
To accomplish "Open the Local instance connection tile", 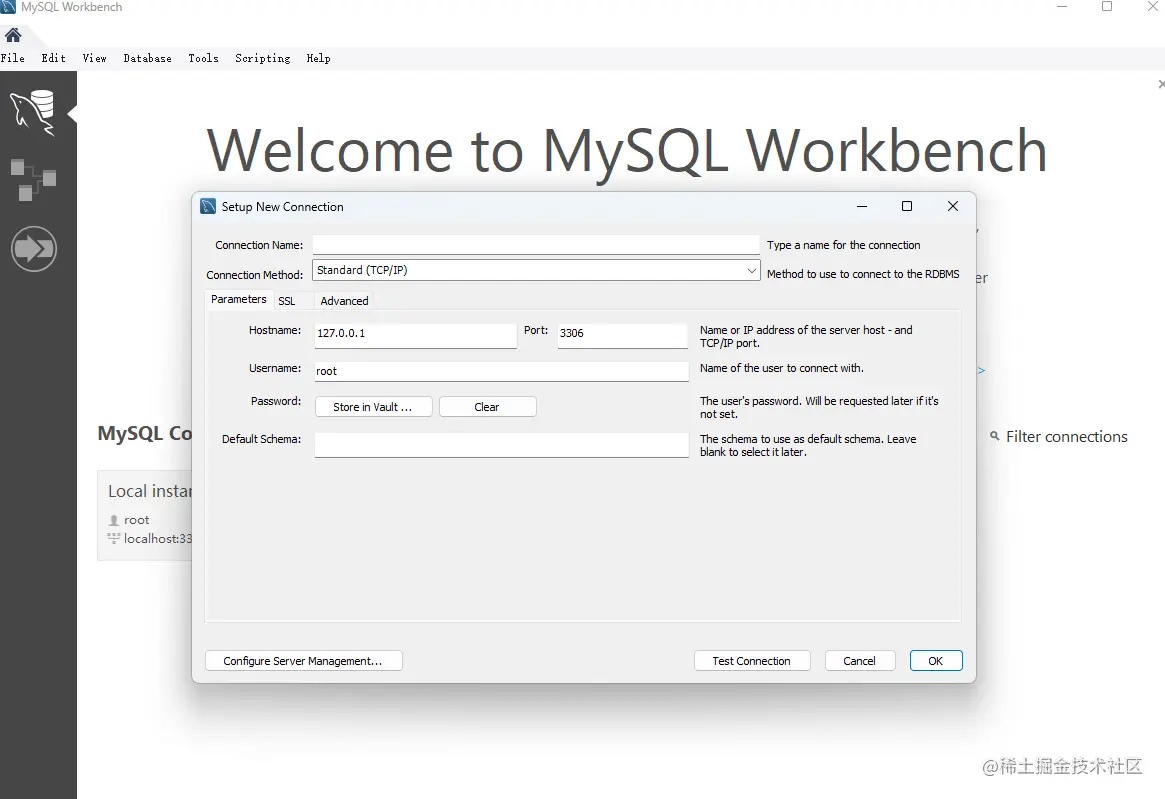I will (x=145, y=515).
